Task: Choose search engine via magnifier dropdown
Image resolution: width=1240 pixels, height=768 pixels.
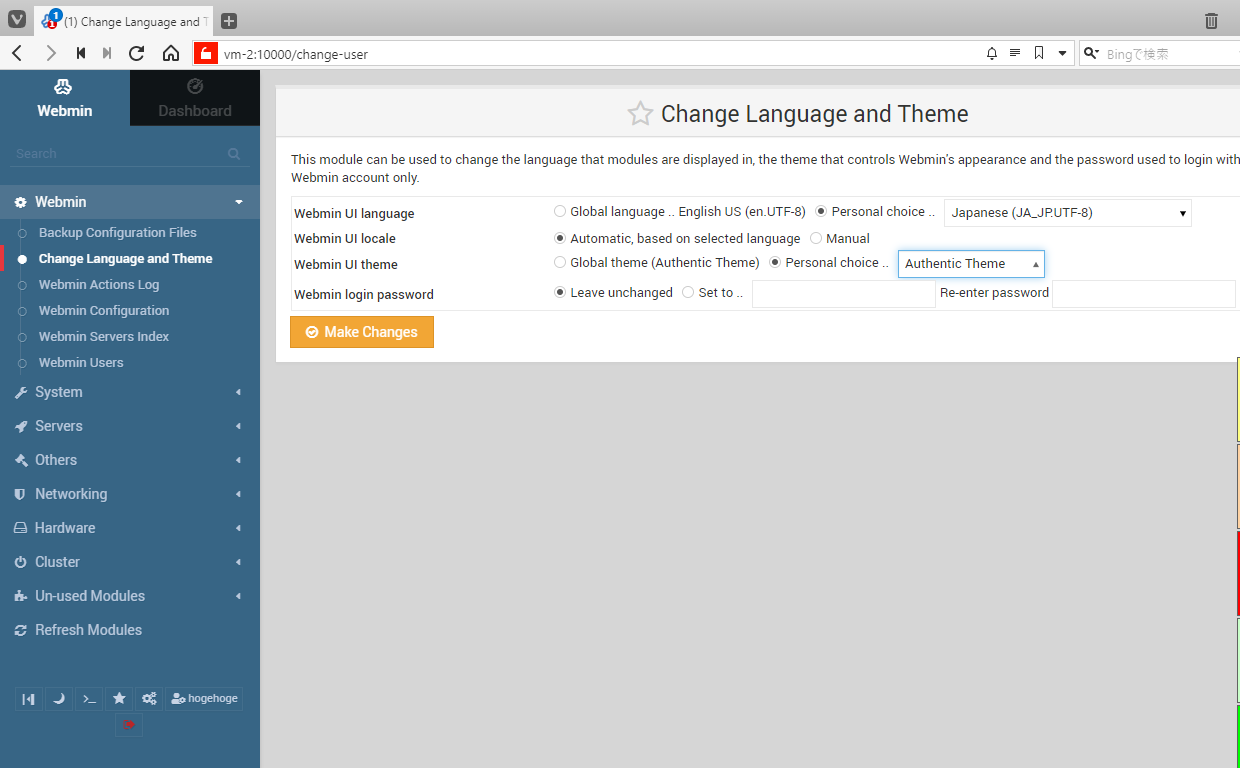Action: (1092, 54)
